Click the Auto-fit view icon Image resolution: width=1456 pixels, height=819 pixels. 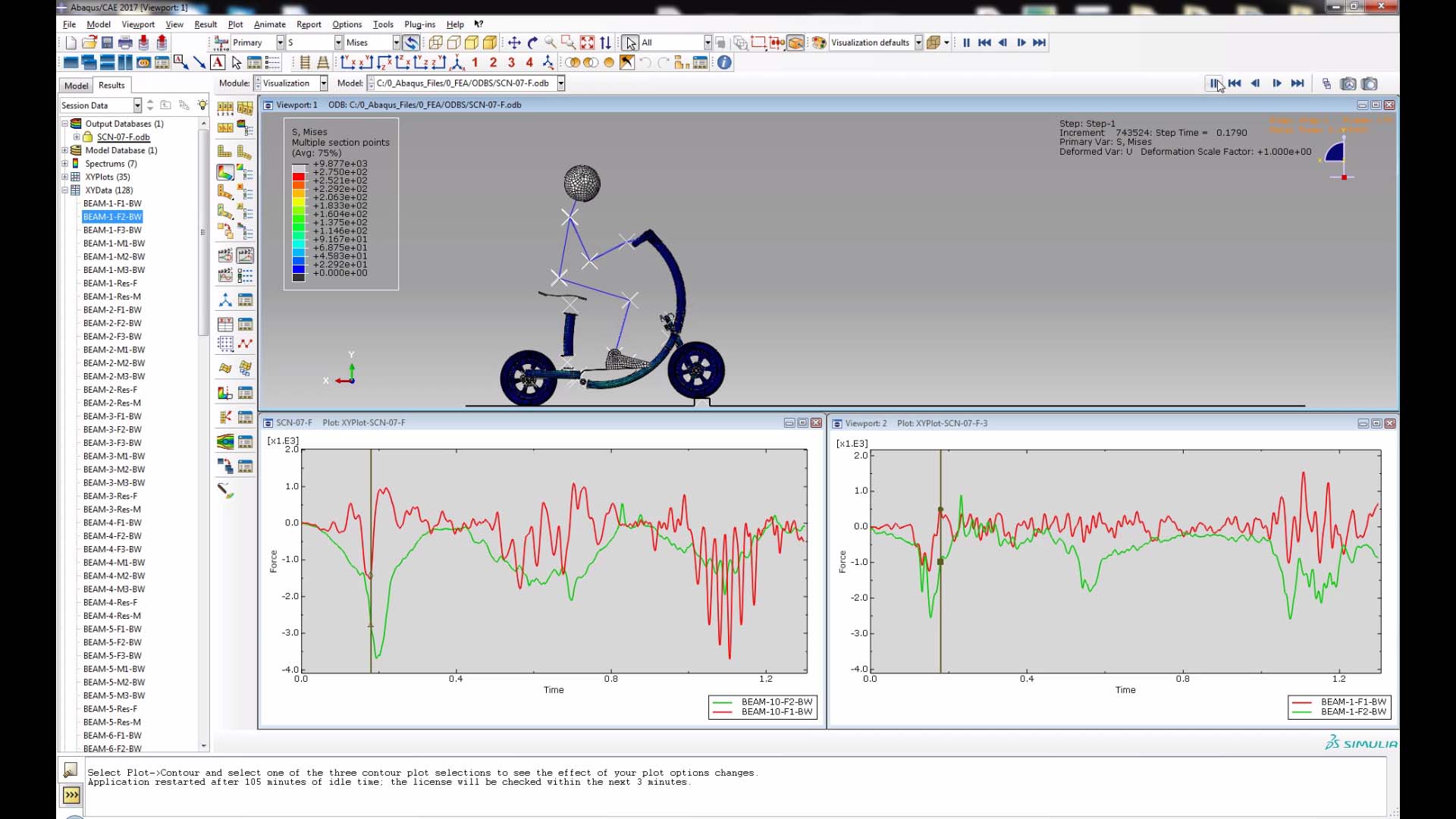click(x=587, y=43)
